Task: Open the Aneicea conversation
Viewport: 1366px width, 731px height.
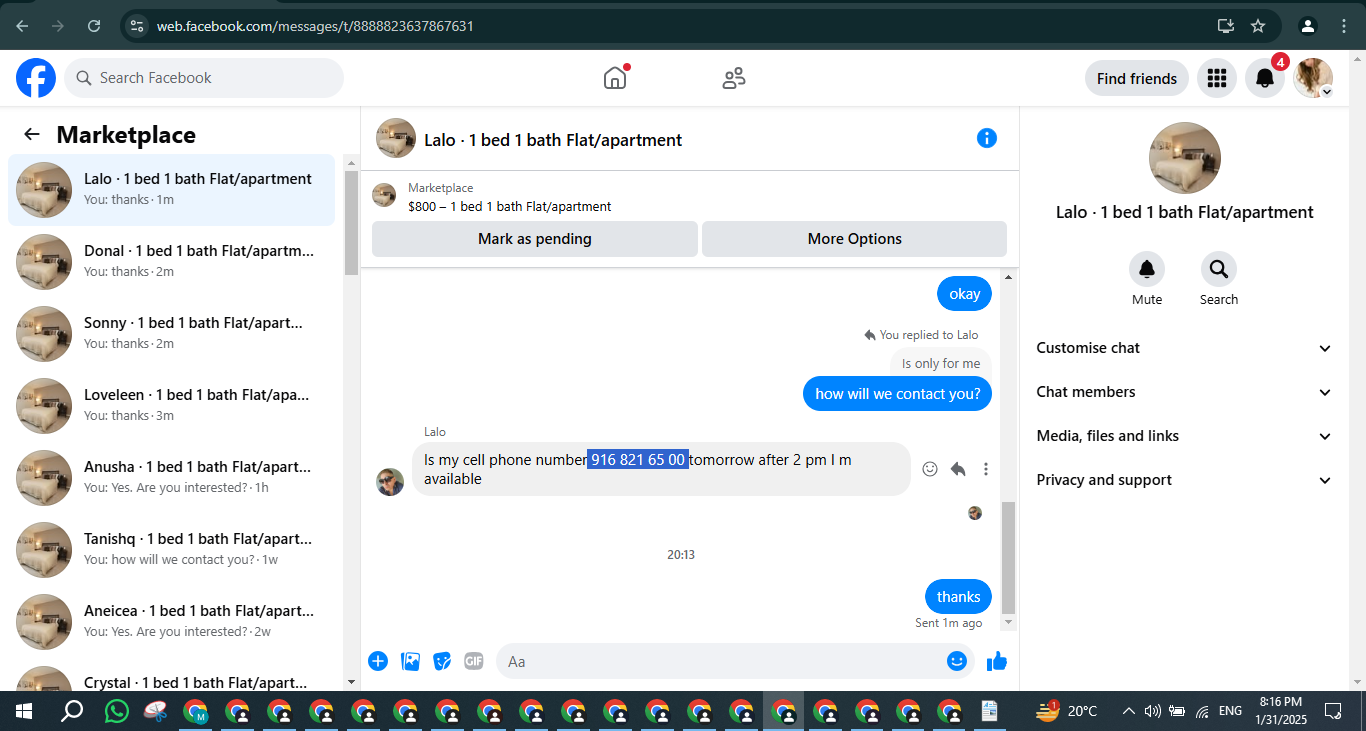Action: point(171,622)
